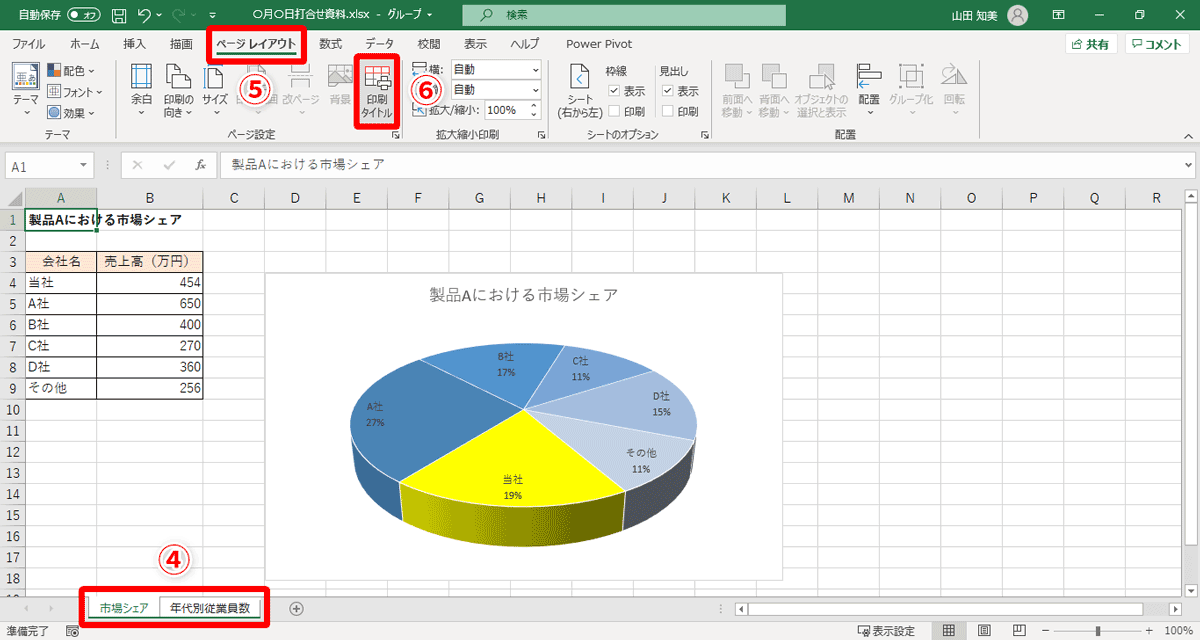Viewport: 1200px width, 640px height.
Task: Click the テーマ (Themes) icon
Action: click(x=25, y=82)
